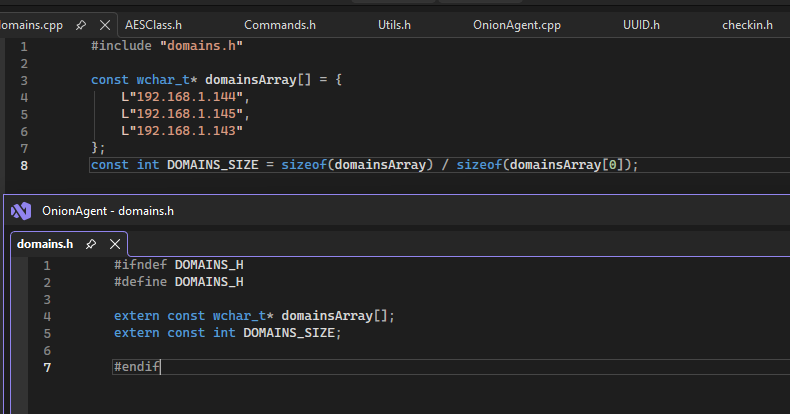The height and width of the screenshot is (414, 790).
Task: Close the domains.h tab
Action: tap(115, 244)
